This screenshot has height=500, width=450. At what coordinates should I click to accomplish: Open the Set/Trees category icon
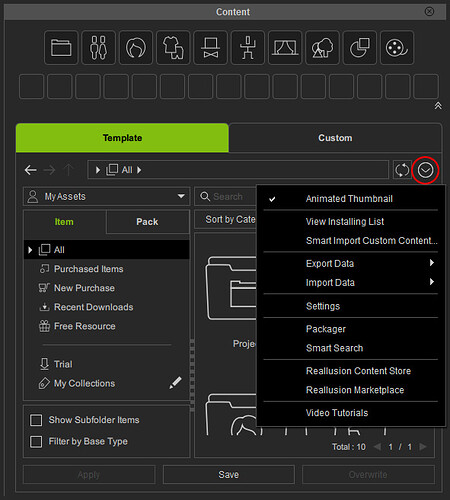322,48
